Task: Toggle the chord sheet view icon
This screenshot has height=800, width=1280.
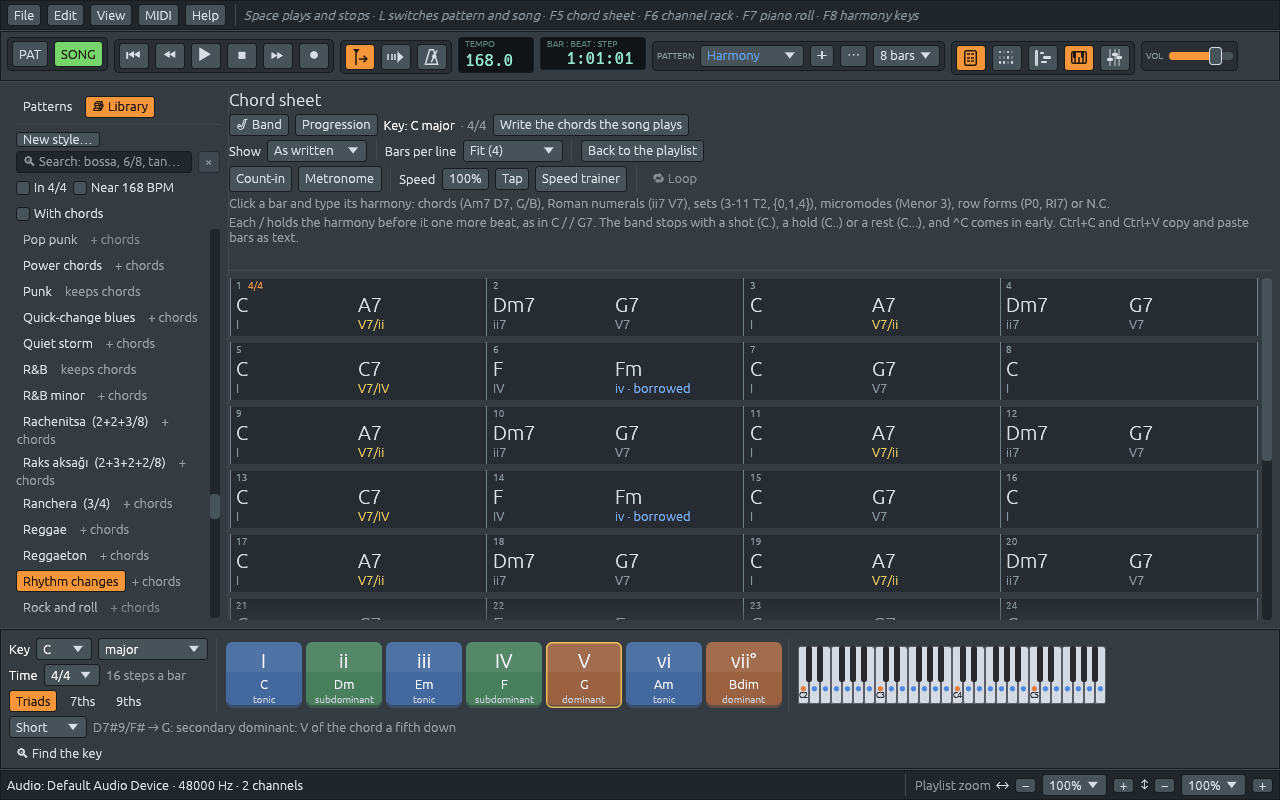Action: [969, 57]
